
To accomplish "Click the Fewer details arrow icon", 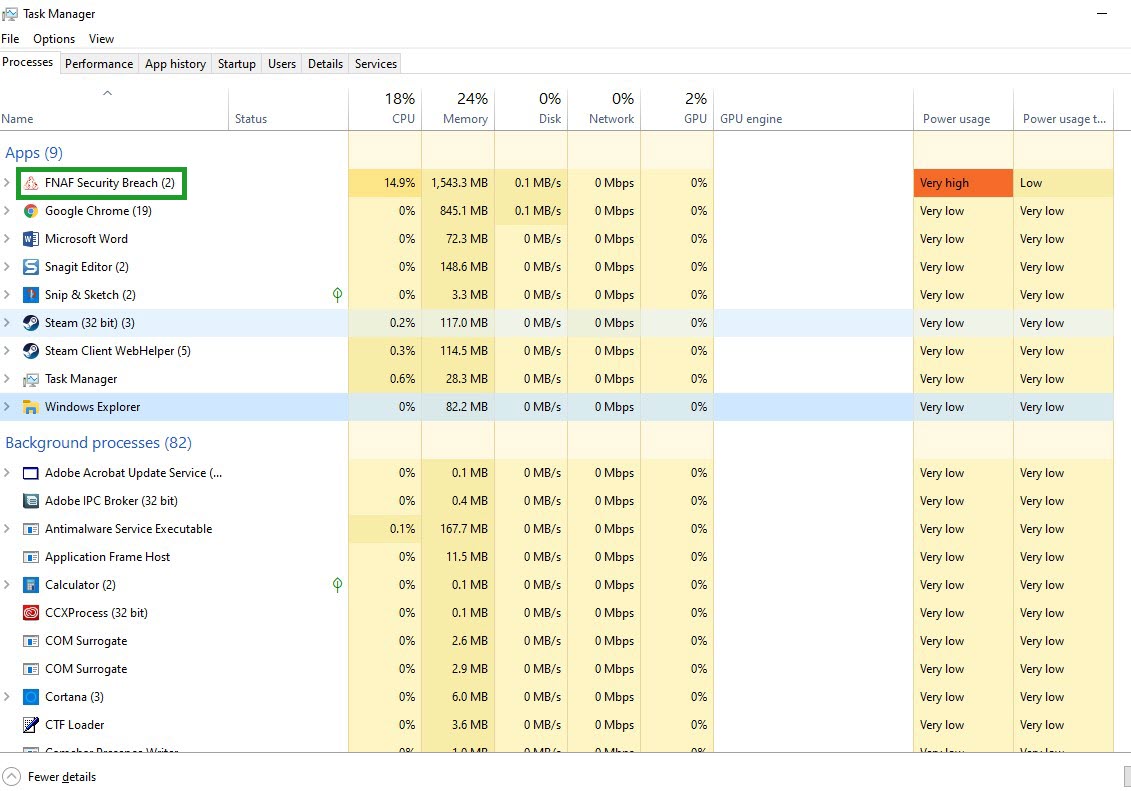I will (12, 777).
